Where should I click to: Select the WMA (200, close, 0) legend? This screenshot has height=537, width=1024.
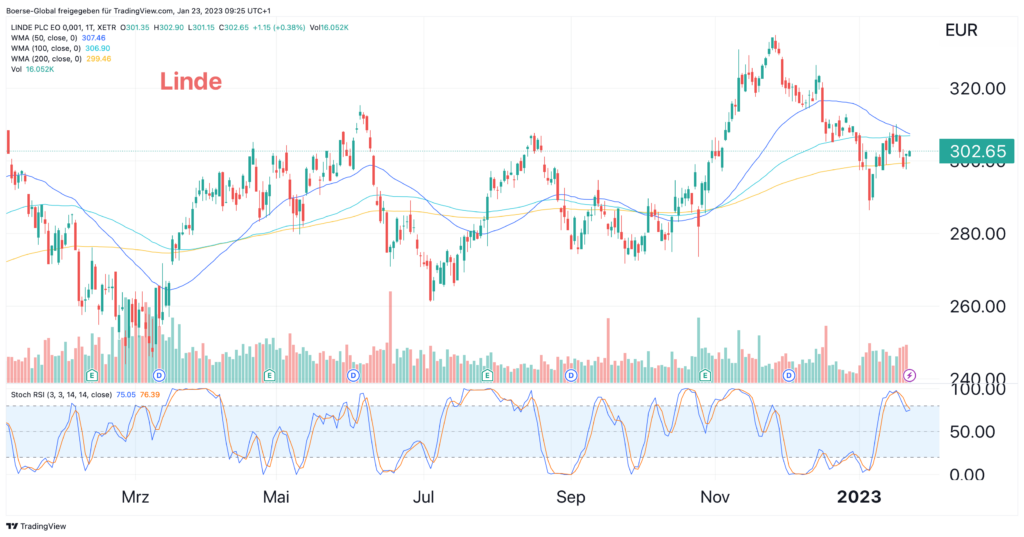pos(48,59)
